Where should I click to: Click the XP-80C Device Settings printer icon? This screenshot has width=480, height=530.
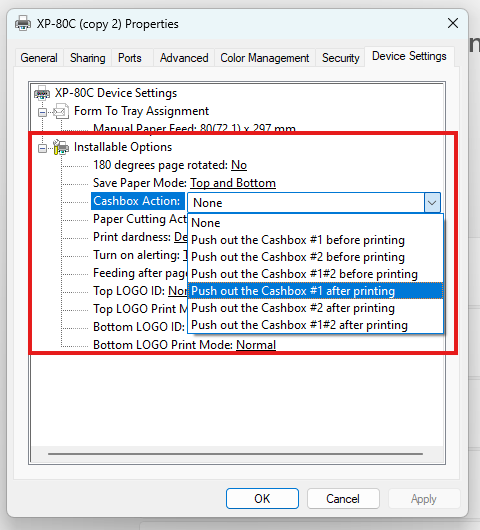click(x=42, y=93)
